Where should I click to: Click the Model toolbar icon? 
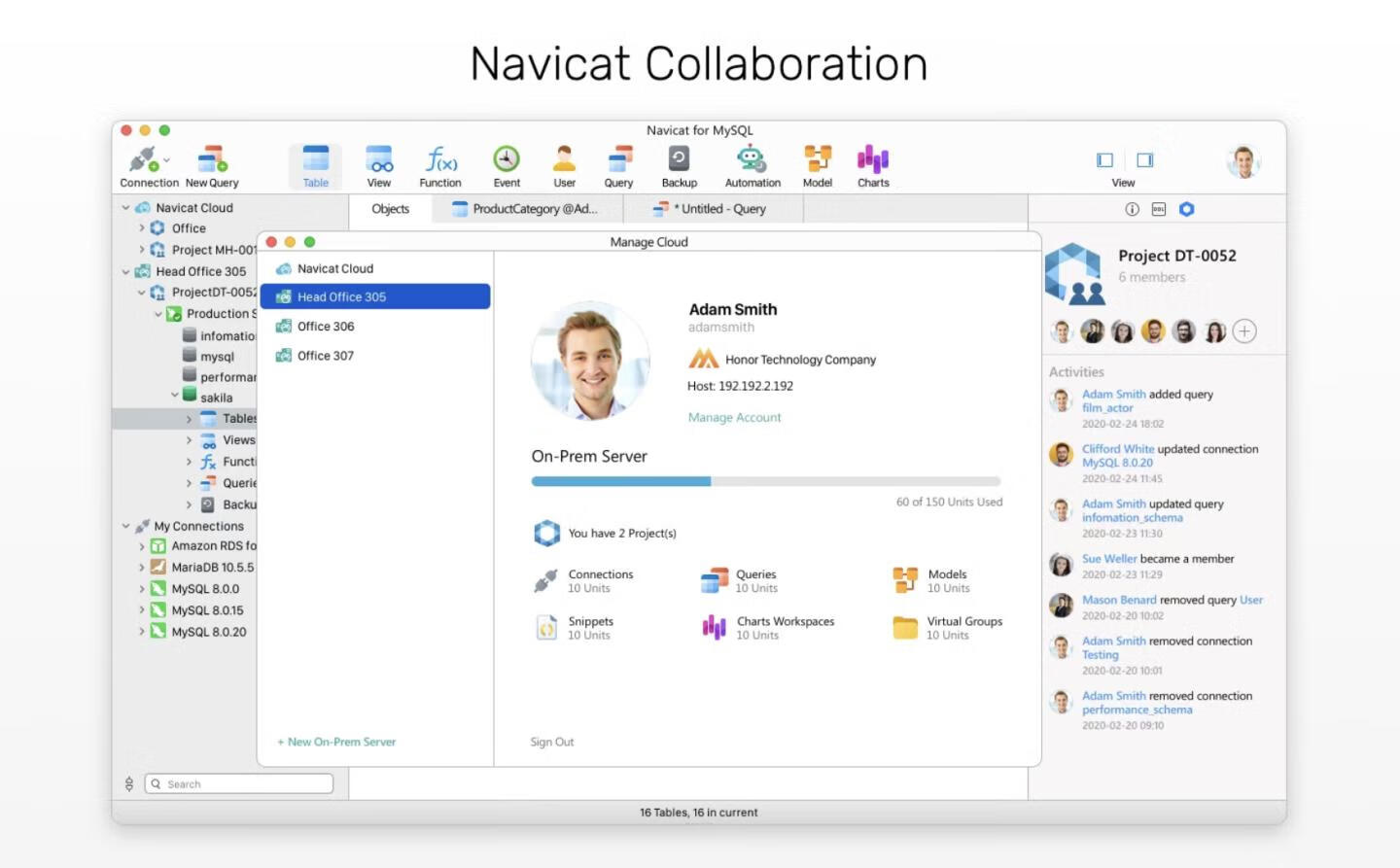click(x=818, y=158)
